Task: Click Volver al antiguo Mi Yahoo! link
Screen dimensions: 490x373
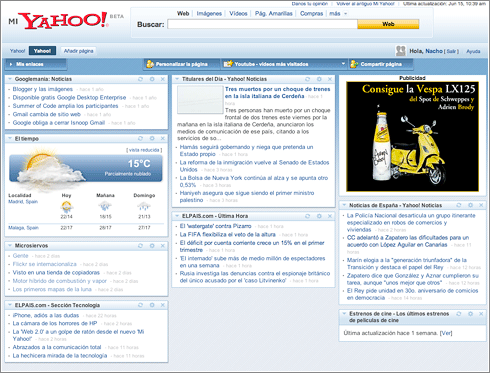Action: click(365, 4)
